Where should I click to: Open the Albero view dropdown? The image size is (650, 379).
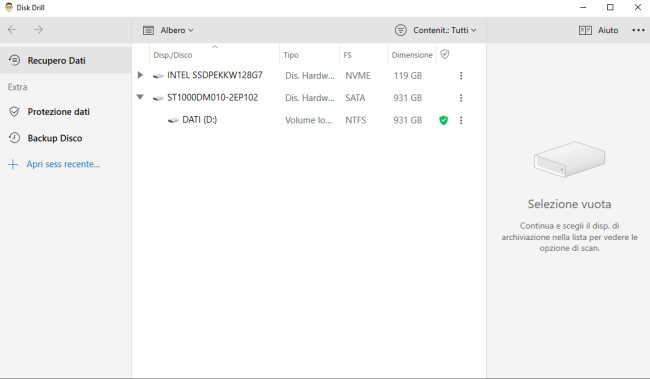[x=168, y=30]
